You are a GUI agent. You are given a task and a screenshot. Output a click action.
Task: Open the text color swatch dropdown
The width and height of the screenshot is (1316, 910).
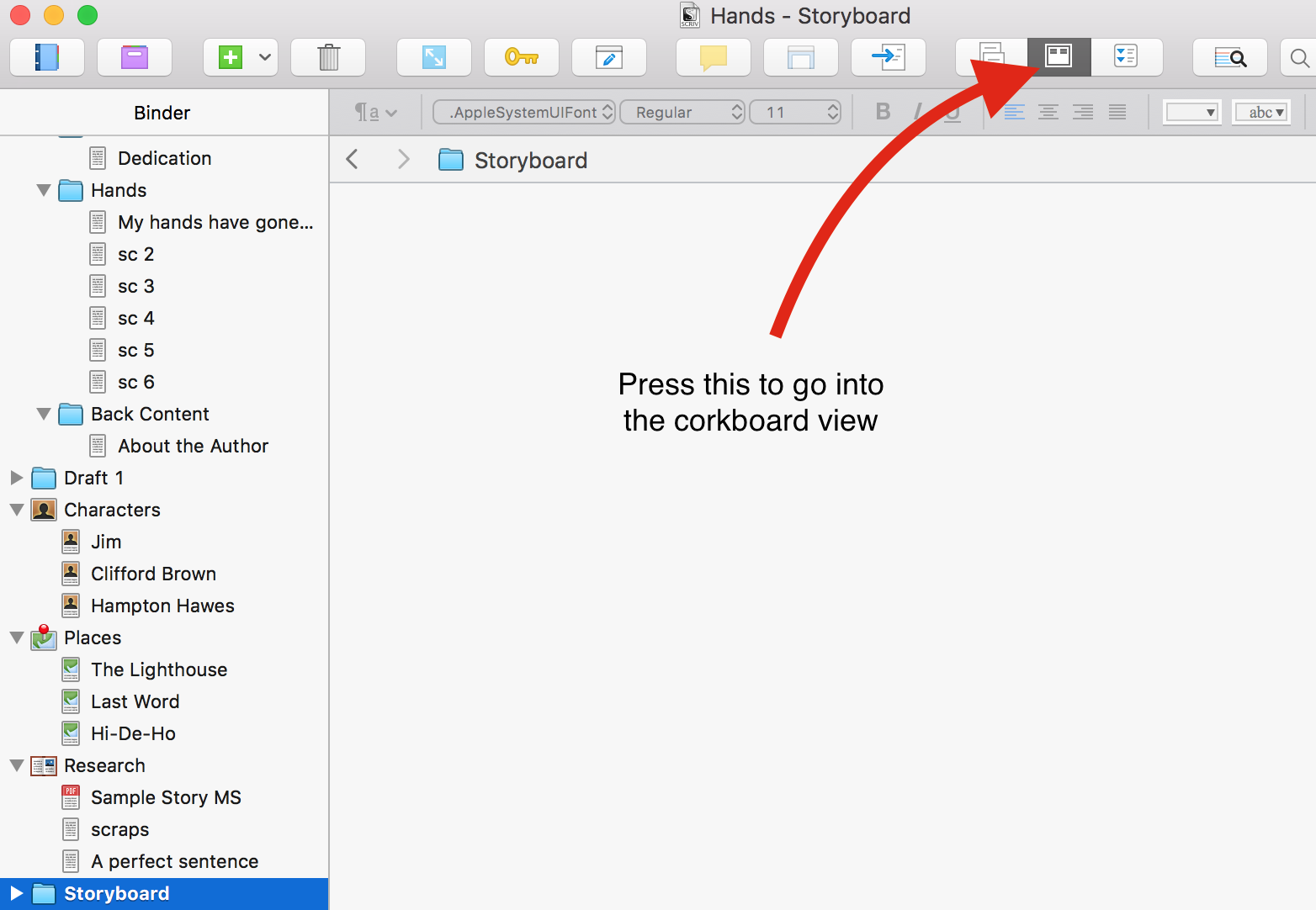[x=1191, y=112]
